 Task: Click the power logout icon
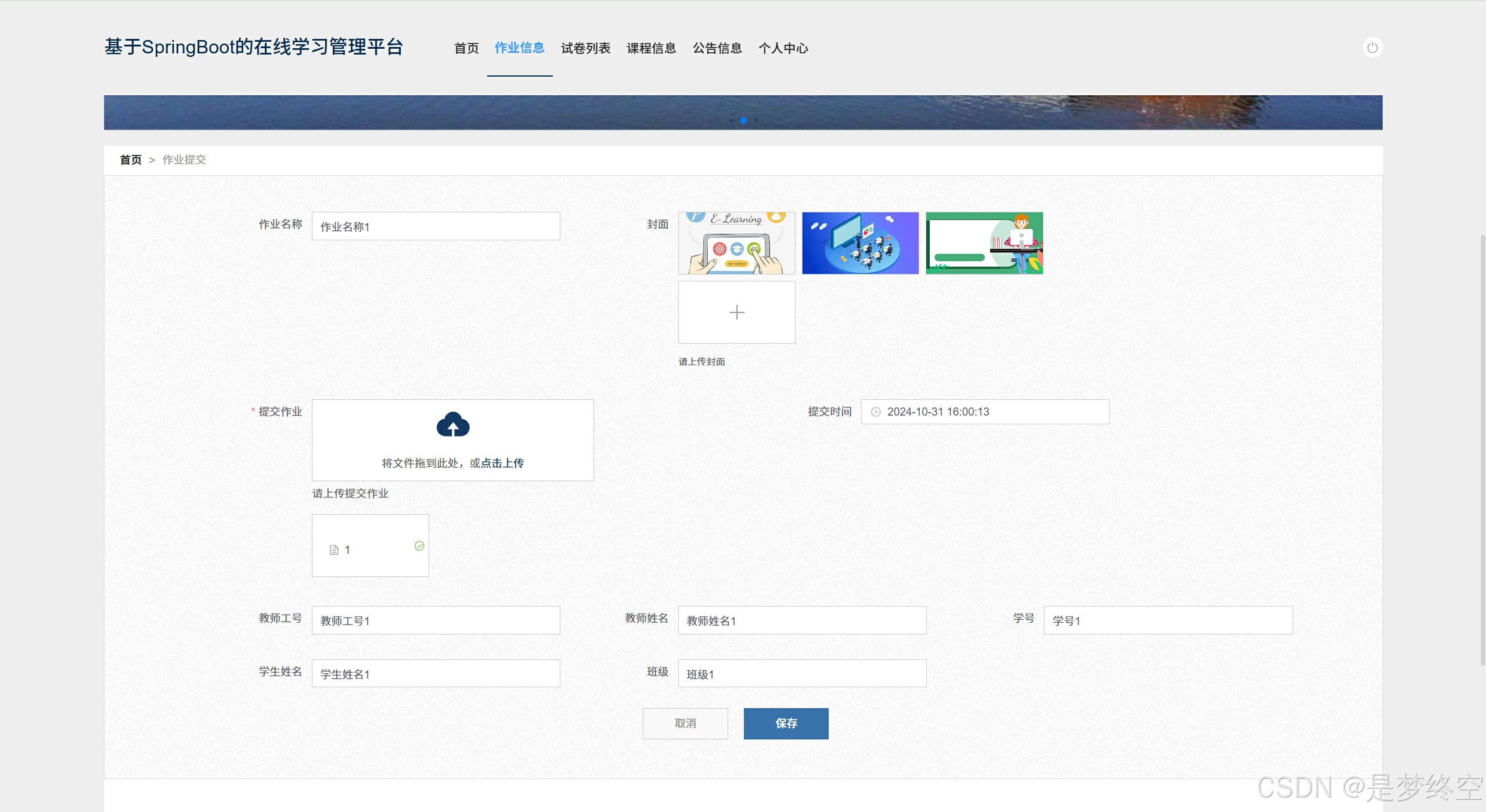[1372, 48]
